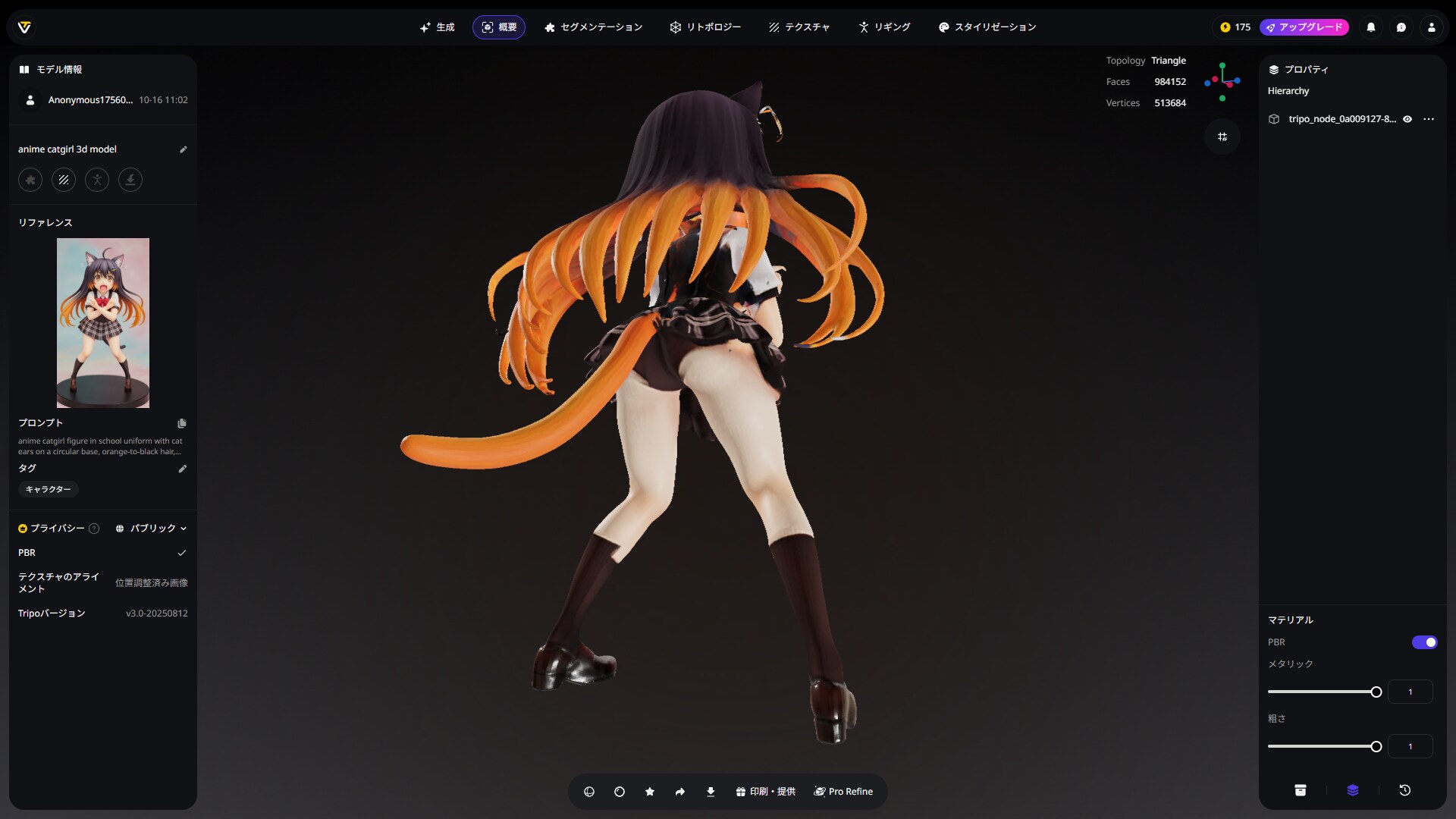This screenshot has height=819, width=1456.
Task: Switch to the リギング tab
Action: (x=884, y=27)
